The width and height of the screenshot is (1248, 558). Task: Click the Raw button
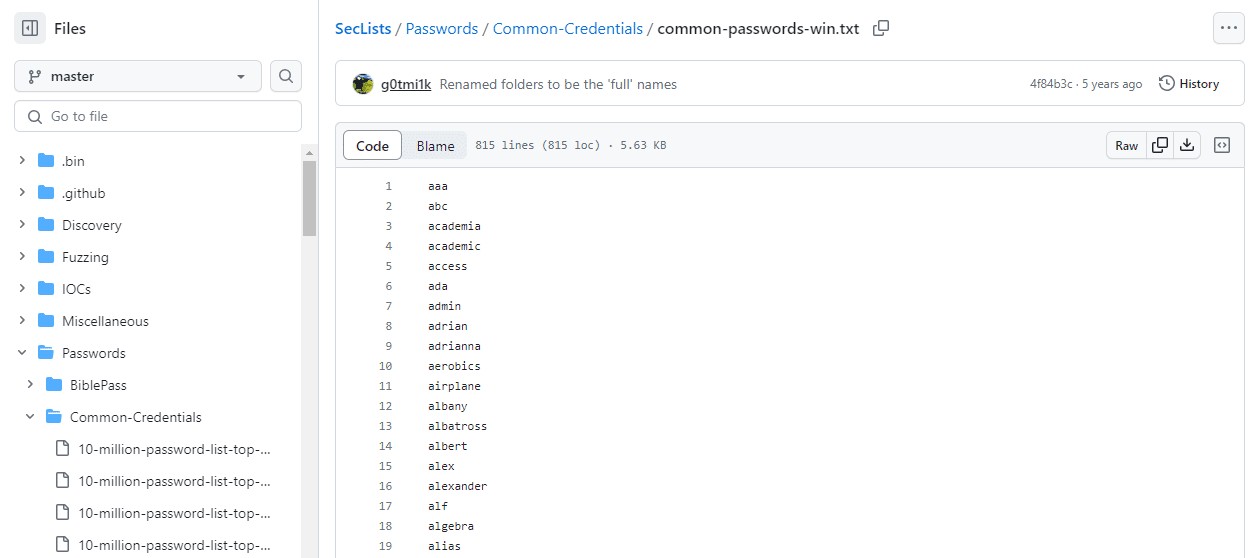click(1126, 145)
